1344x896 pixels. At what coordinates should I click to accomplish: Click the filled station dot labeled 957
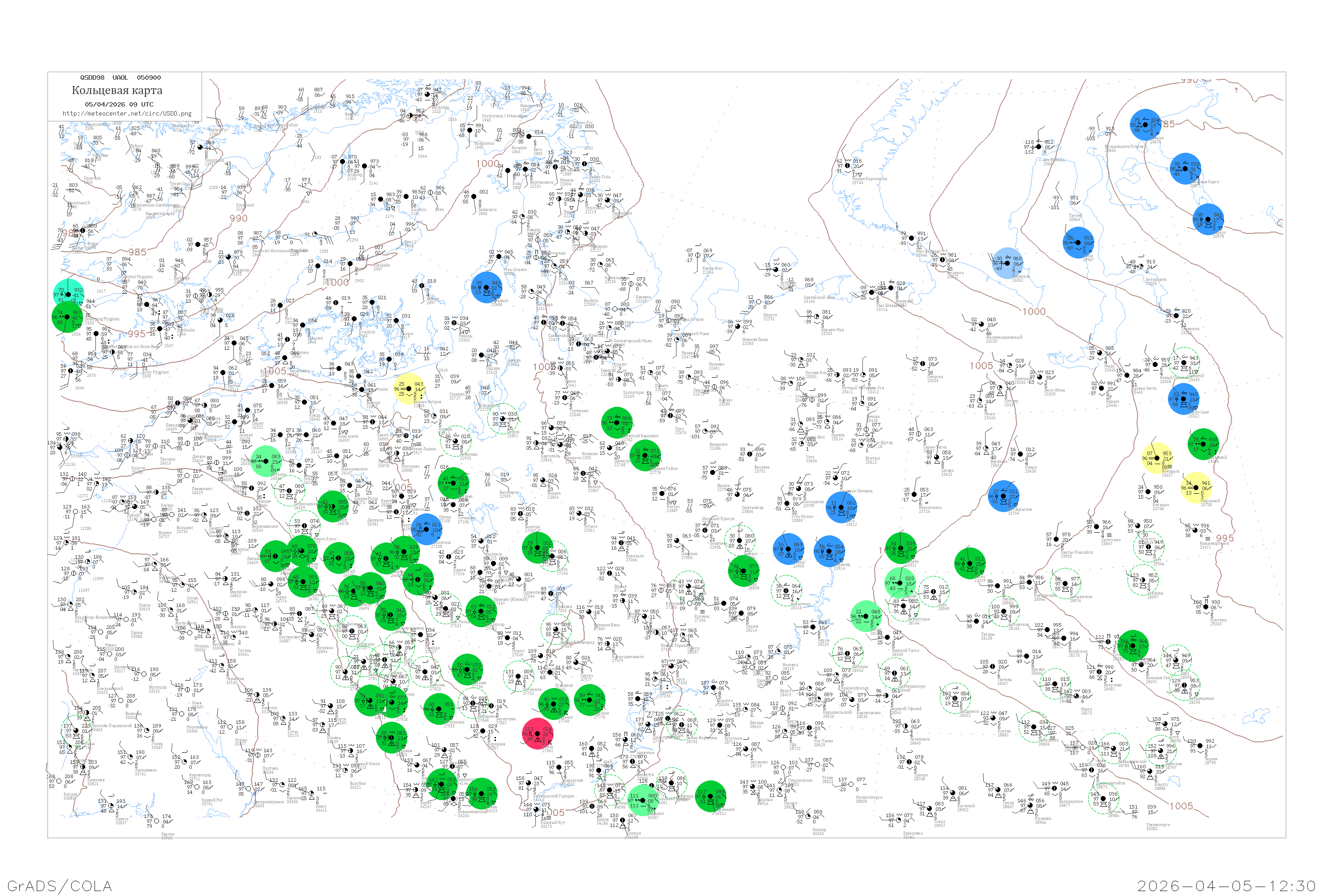(x=198, y=245)
